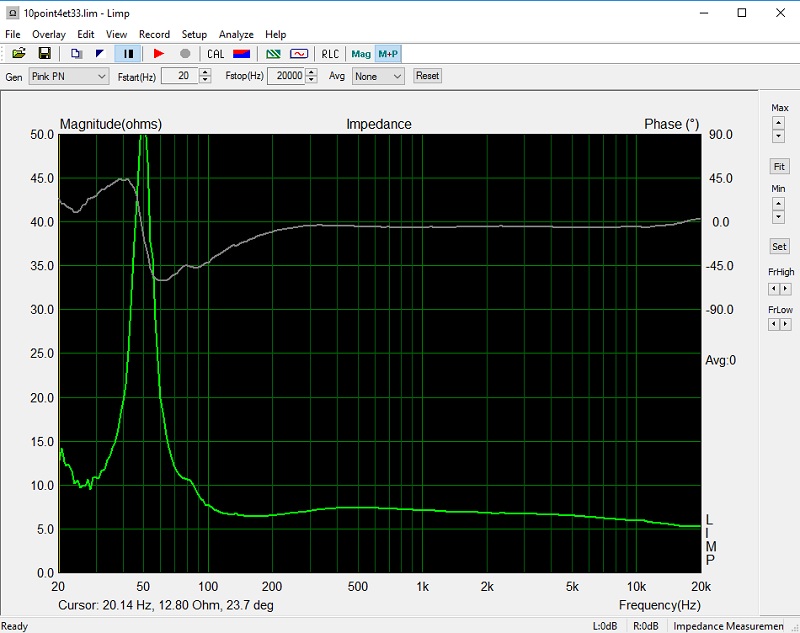Start recording with the red play icon
800x633 pixels.
(x=159, y=54)
